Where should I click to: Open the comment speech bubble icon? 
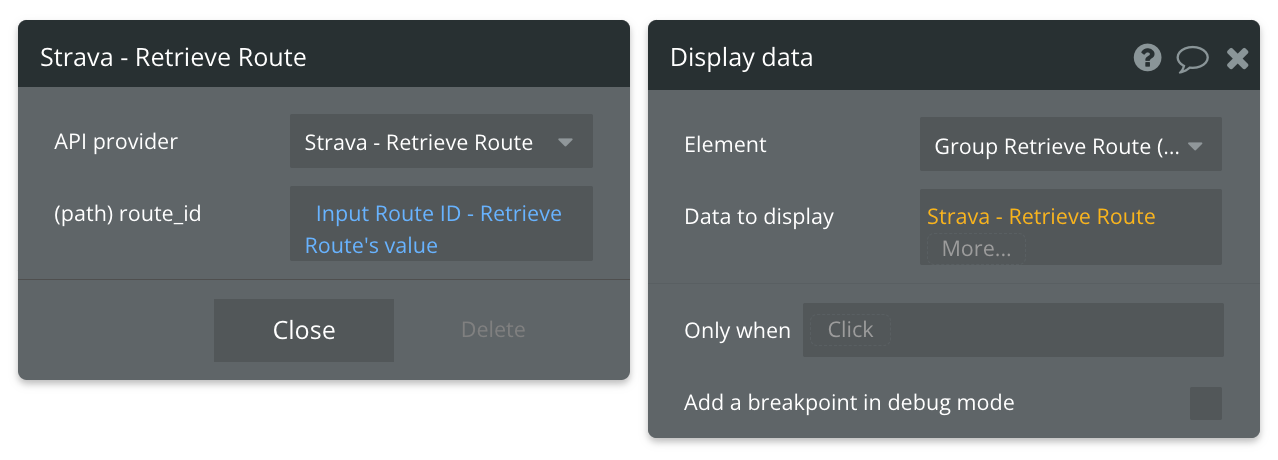tap(1192, 59)
